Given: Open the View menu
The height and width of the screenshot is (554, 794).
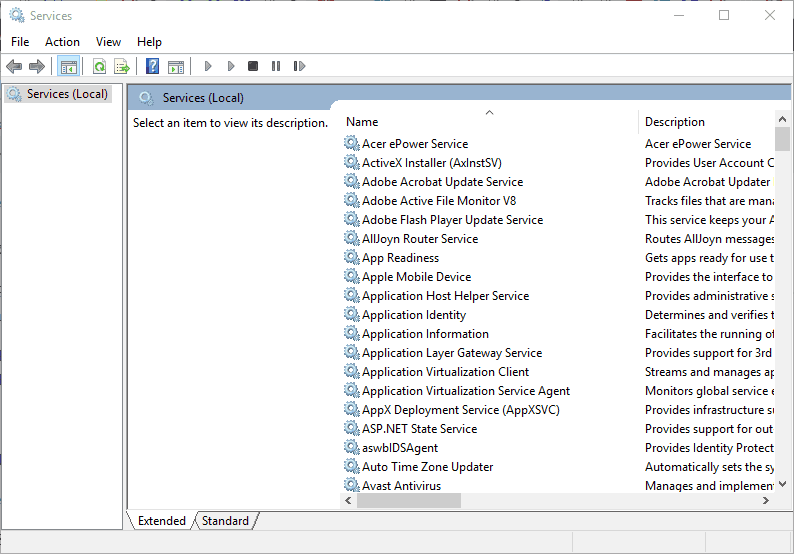Looking at the screenshot, I should (108, 42).
